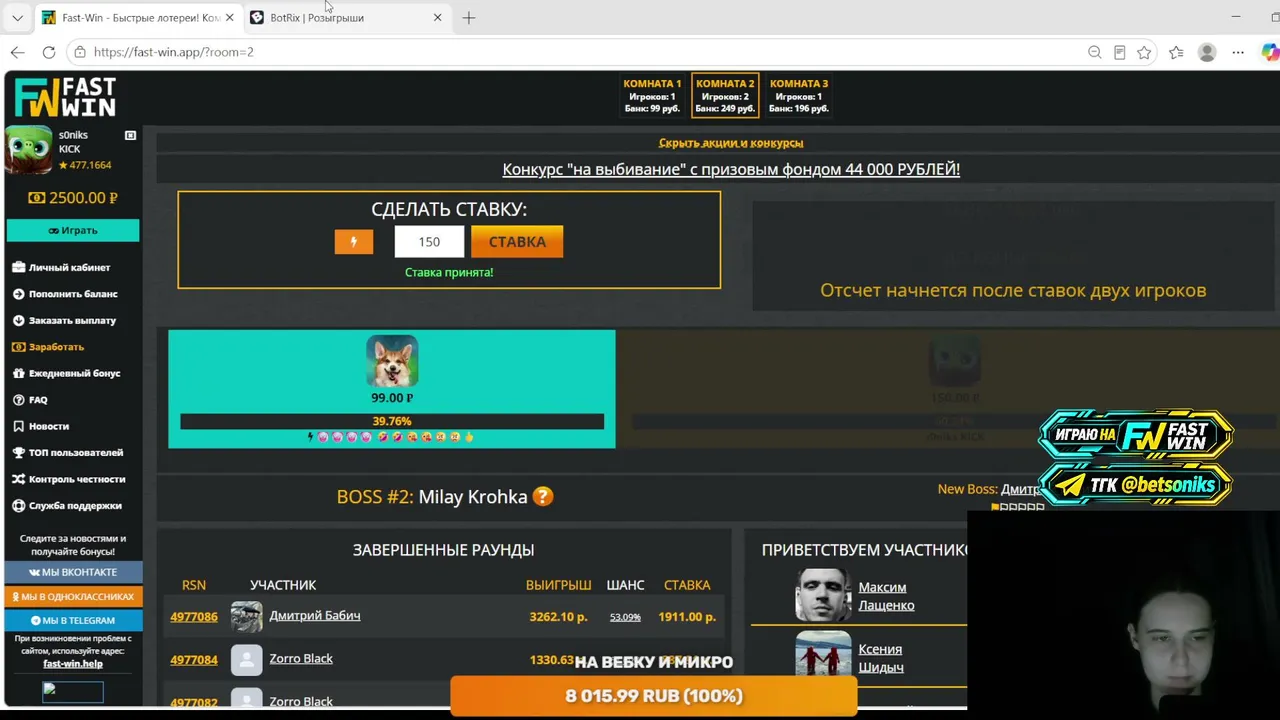Open Максим Лащенко profile name link
Image resolution: width=1280 pixels, height=720 pixels.
tap(886, 596)
